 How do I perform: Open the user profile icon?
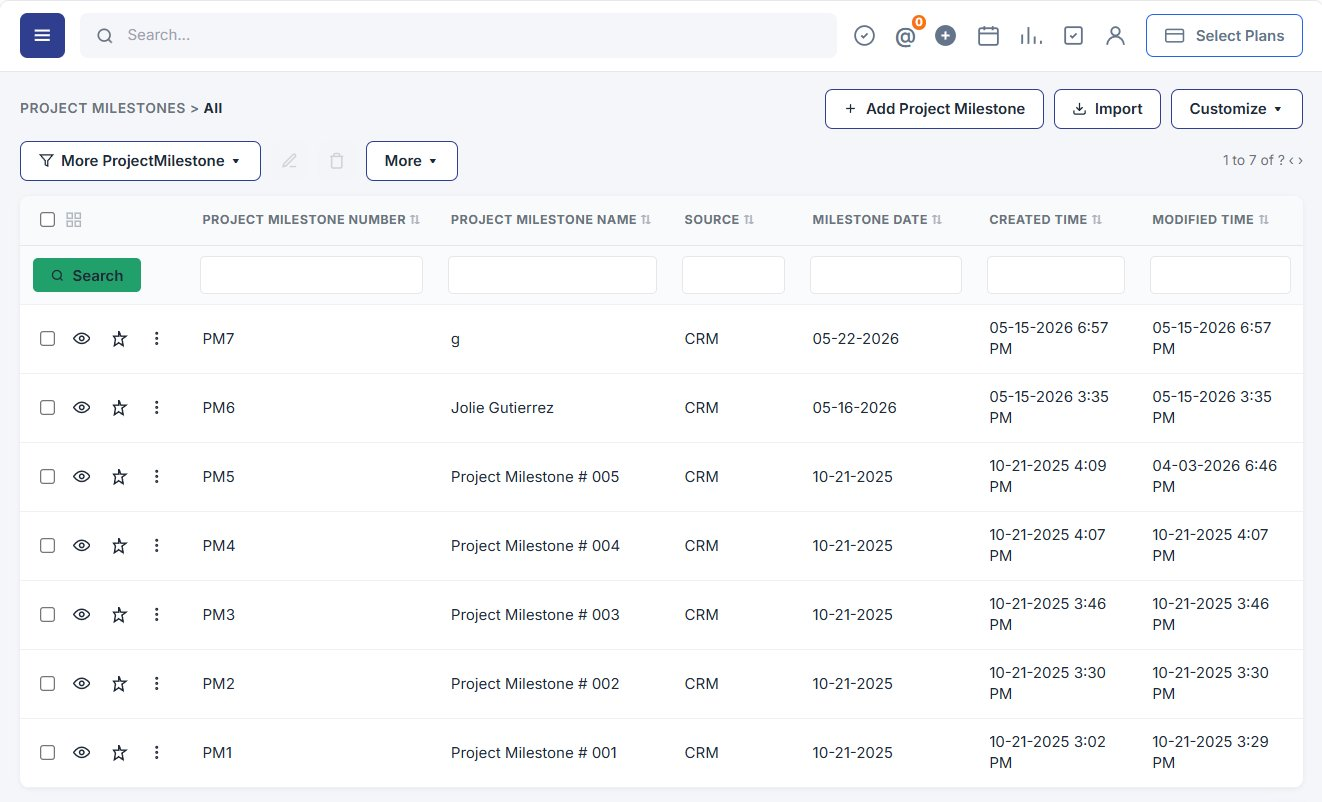pos(1115,35)
